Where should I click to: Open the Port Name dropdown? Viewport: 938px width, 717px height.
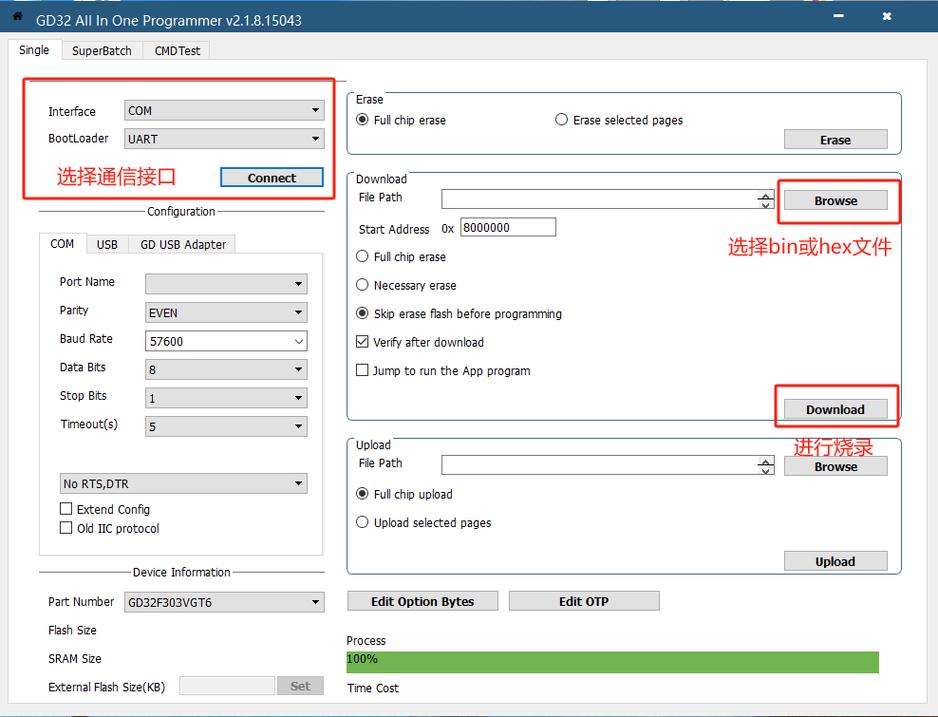[226, 283]
